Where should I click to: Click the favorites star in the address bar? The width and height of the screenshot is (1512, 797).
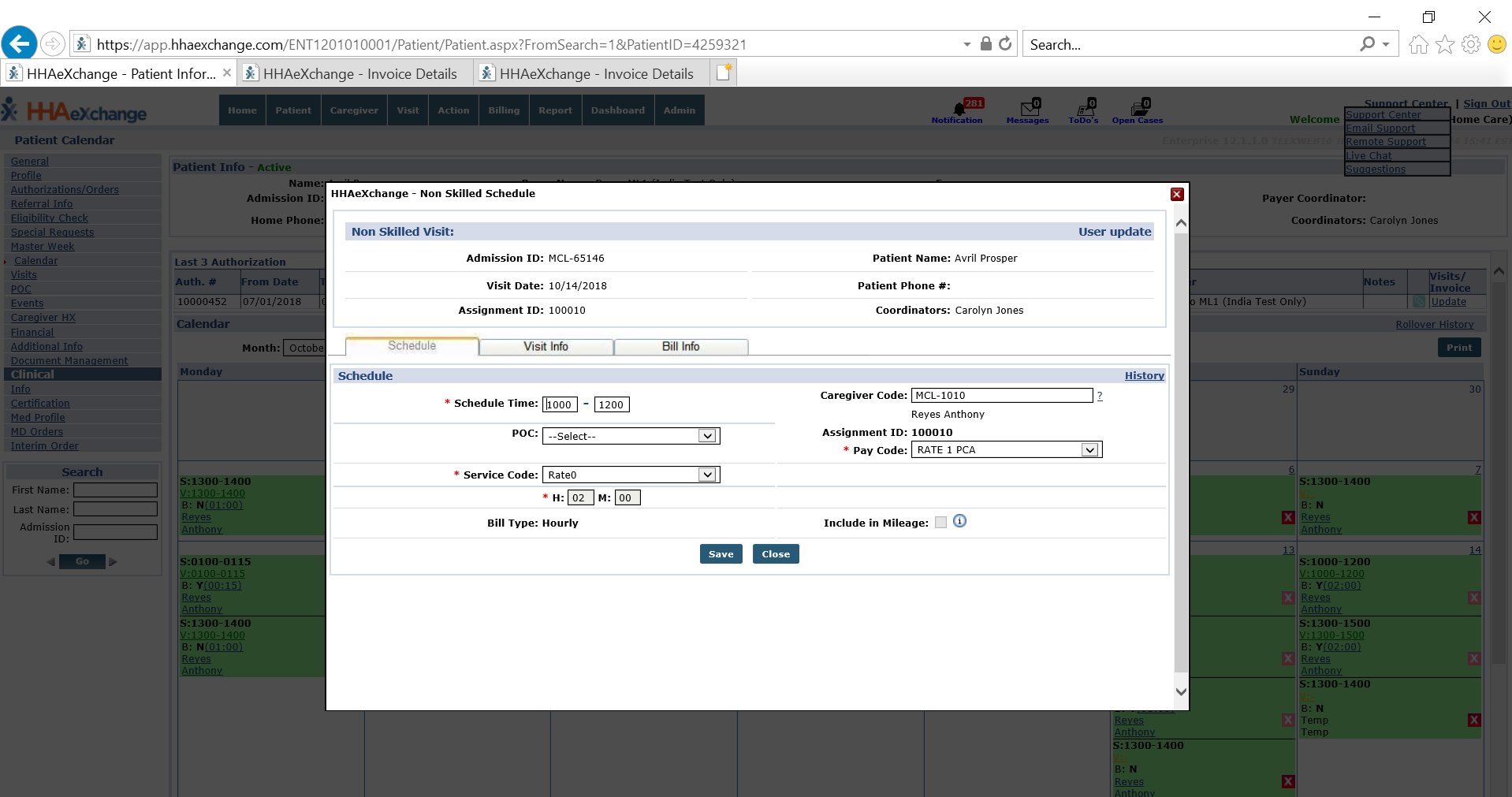[x=1444, y=43]
